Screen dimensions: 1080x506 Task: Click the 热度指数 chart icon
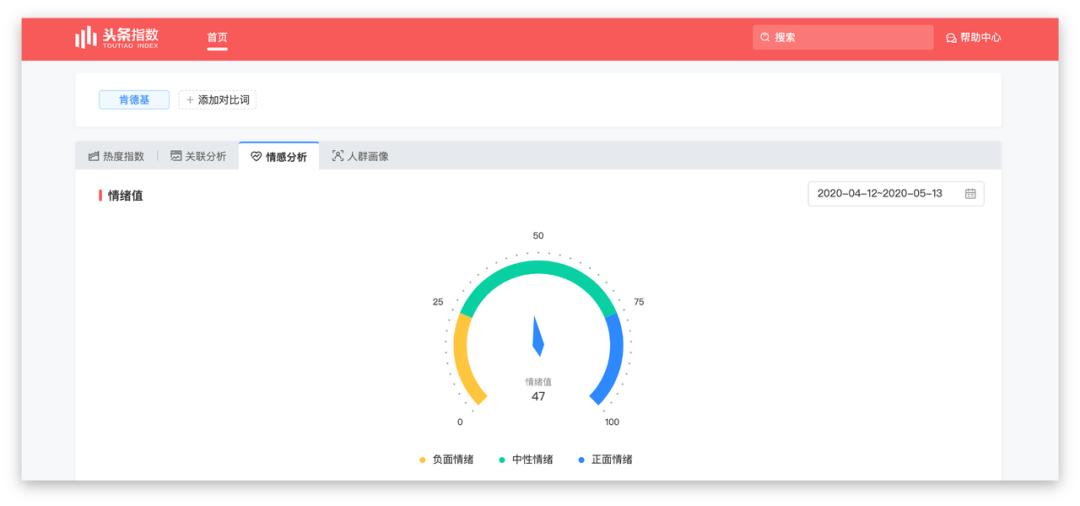(x=94, y=156)
